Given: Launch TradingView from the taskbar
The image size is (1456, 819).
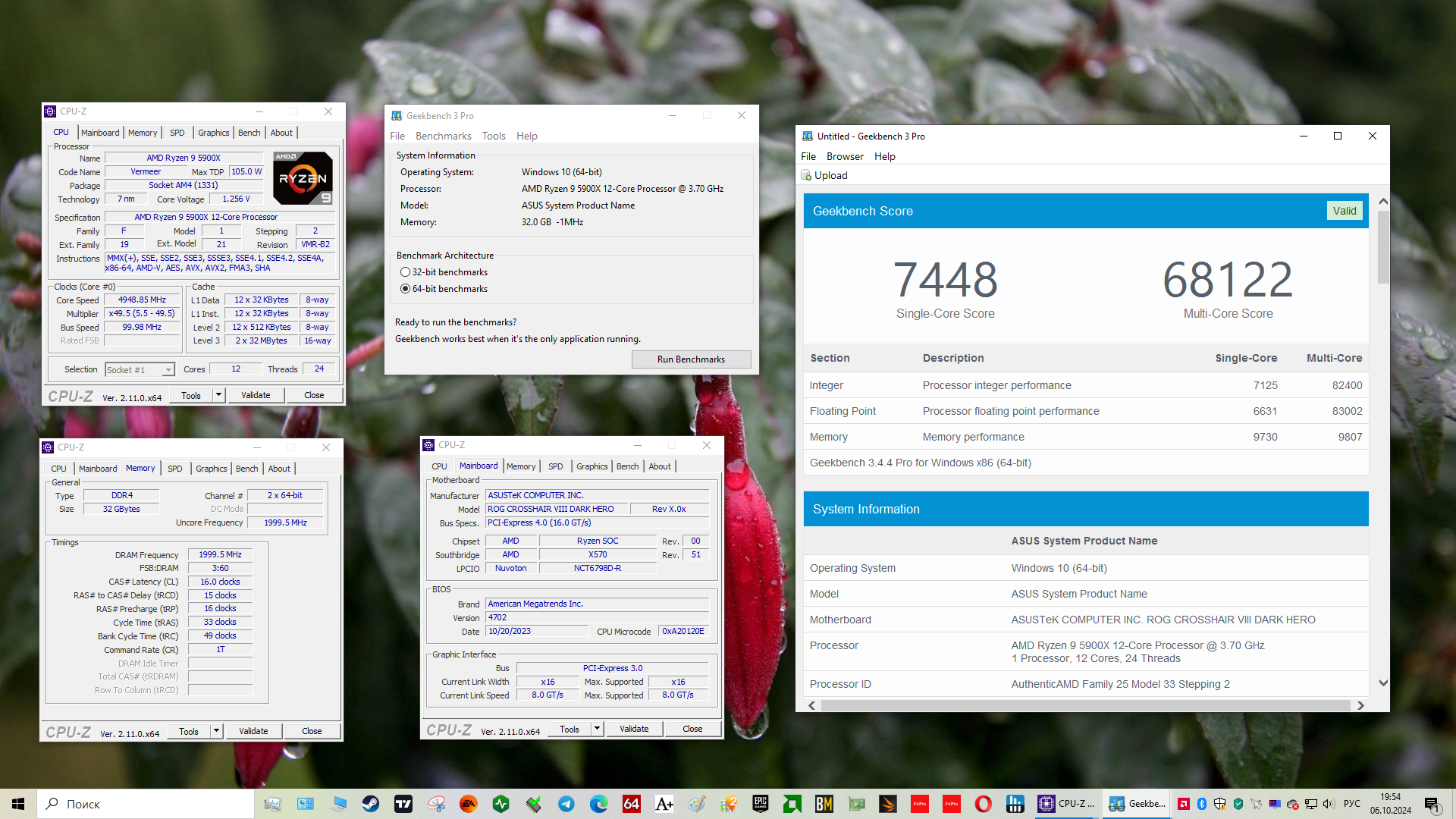Looking at the screenshot, I should [x=403, y=804].
